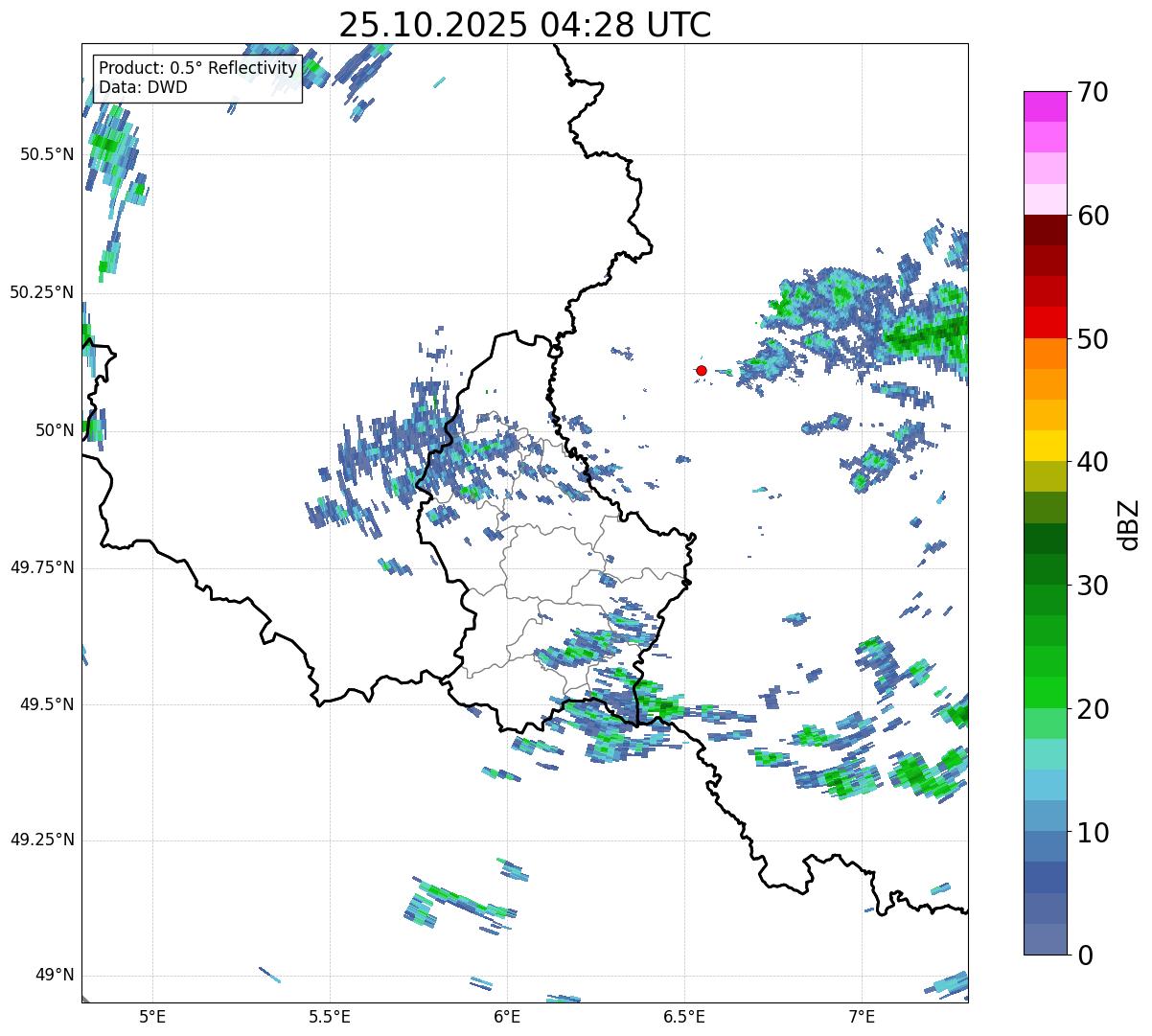Click the 50.25°N latitude label
Image resolution: width=1152 pixels, height=1036 pixels.
point(42,292)
